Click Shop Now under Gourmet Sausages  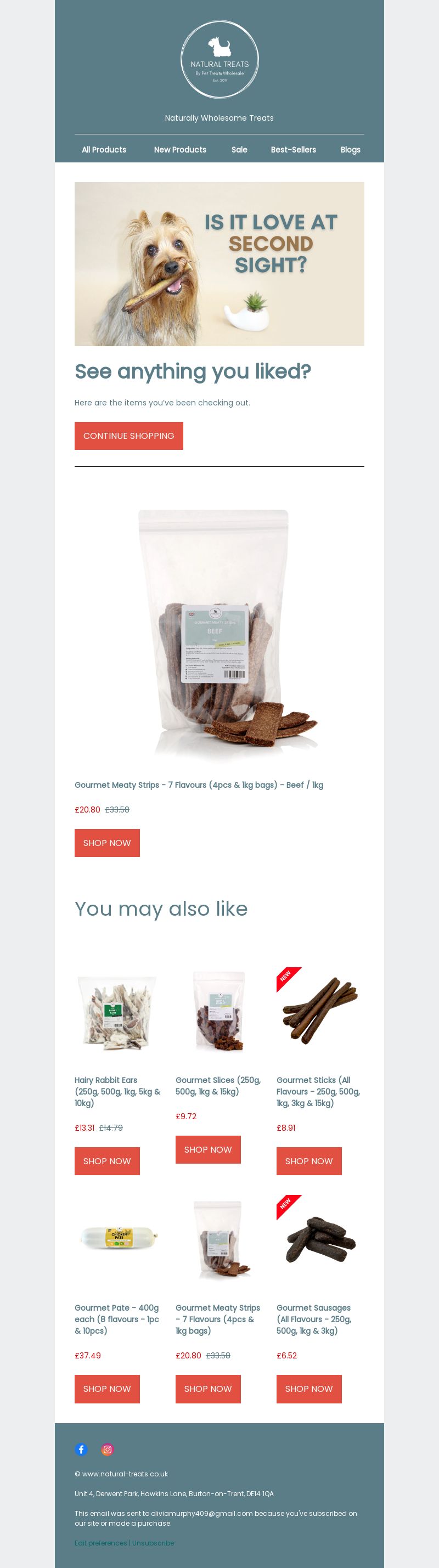point(309,1389)
